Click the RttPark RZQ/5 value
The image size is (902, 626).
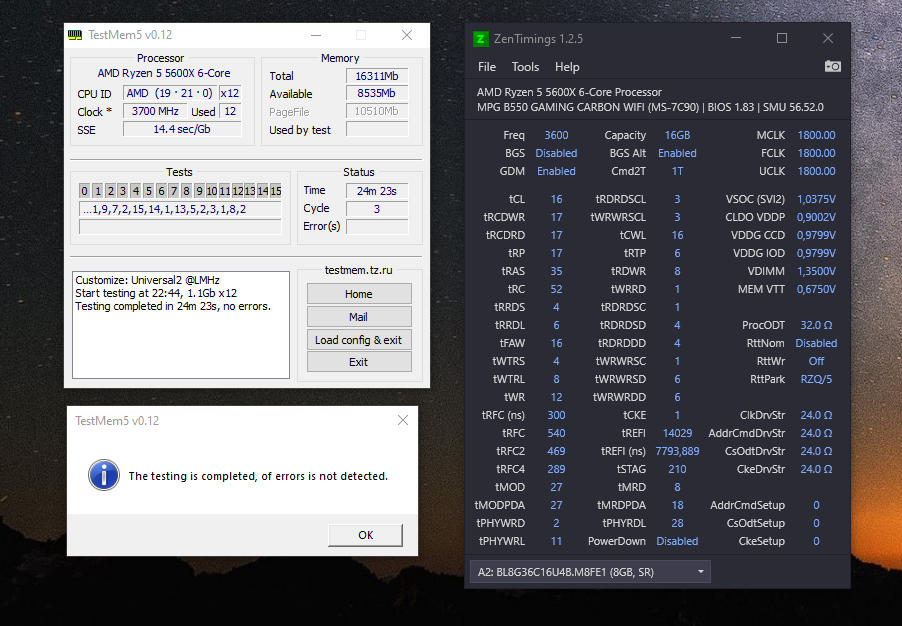pyautogui.click(x=816, y=379)
